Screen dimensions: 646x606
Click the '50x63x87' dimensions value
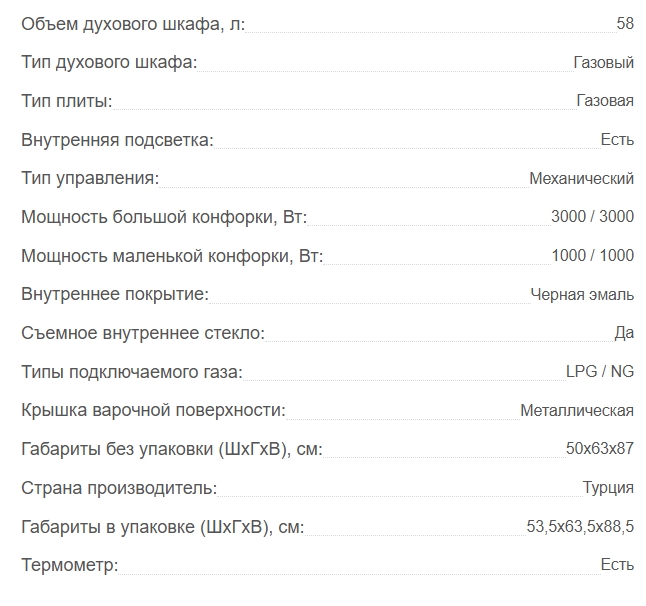tap(600, 449)
